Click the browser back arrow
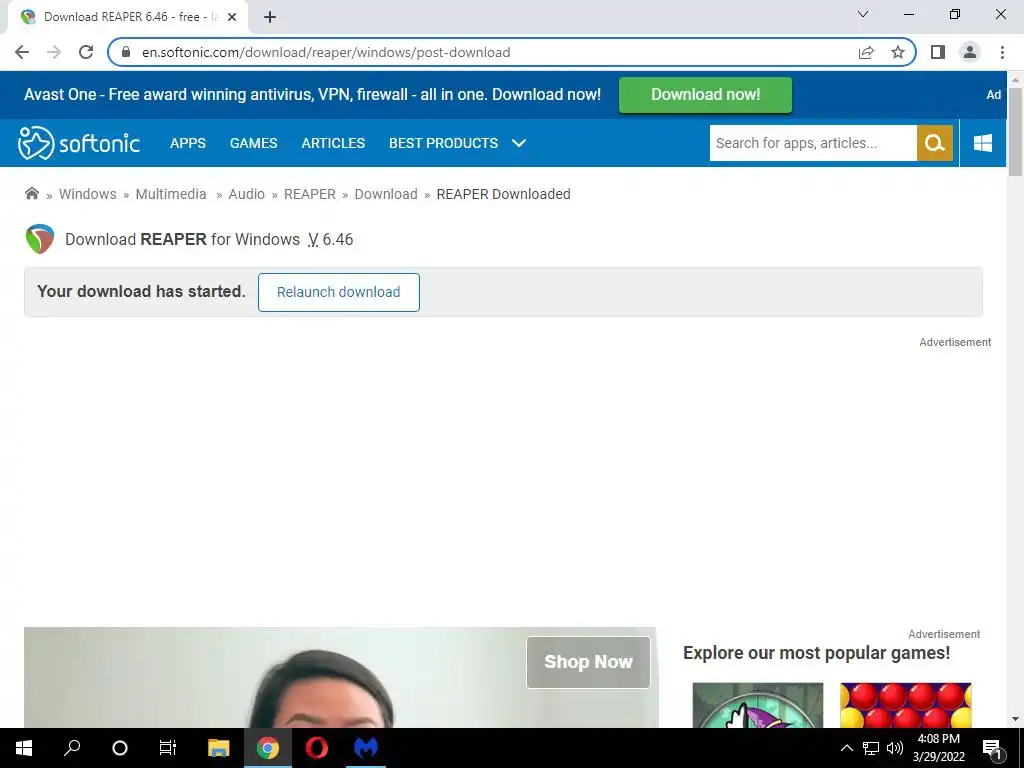 tap(22, 52)
